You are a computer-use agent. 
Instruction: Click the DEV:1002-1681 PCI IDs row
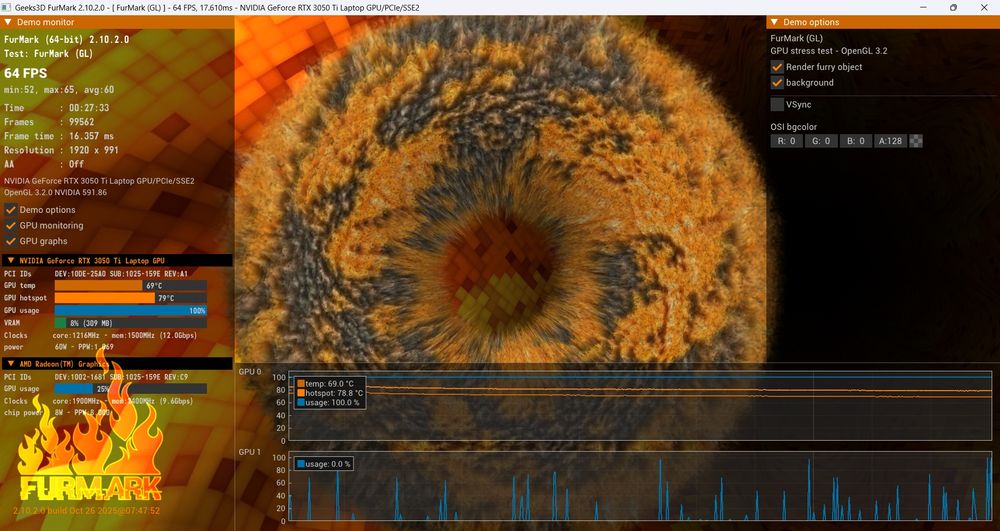click(96, 377)
